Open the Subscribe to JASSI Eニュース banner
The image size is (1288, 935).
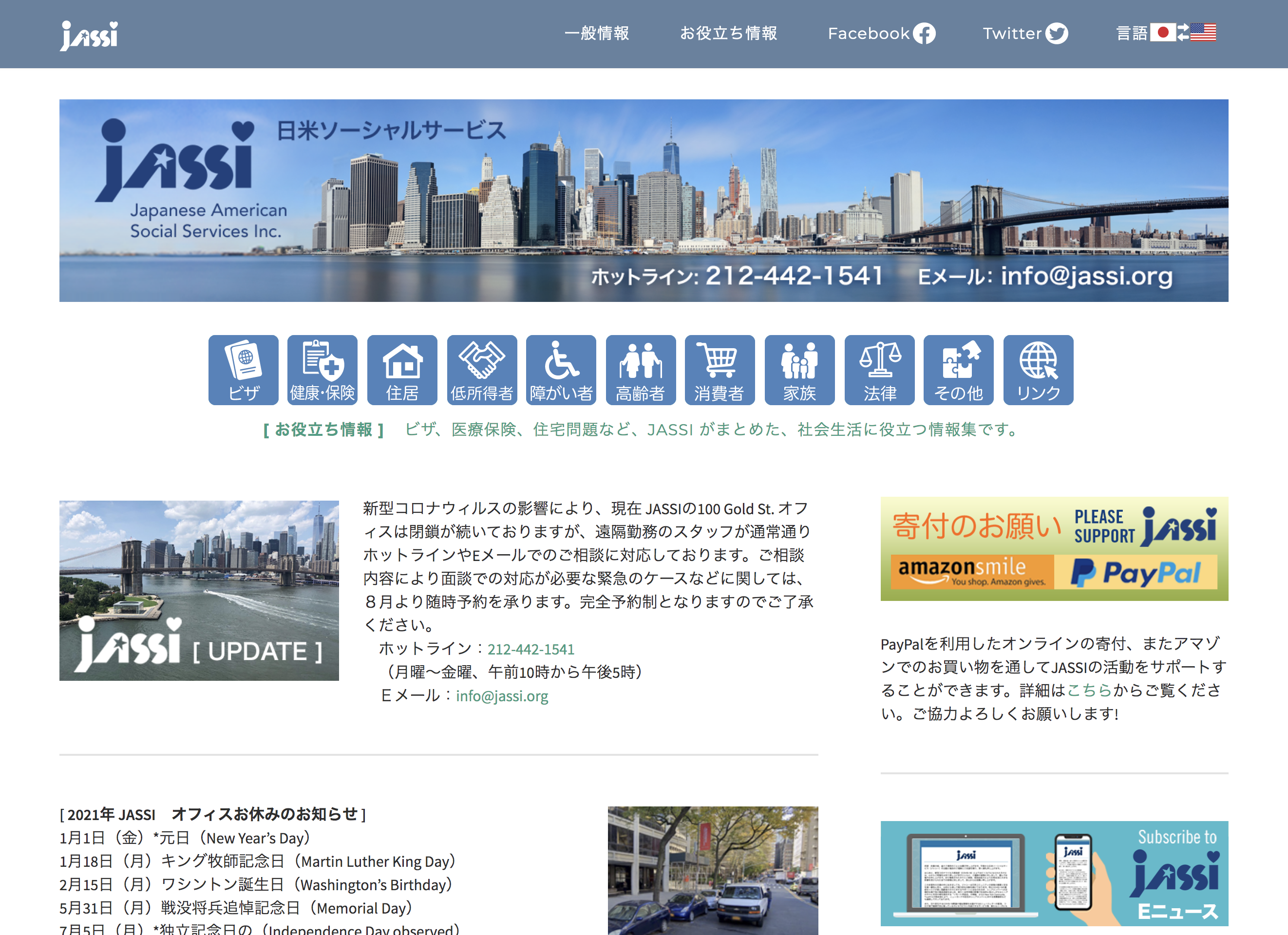(1054, 873)
